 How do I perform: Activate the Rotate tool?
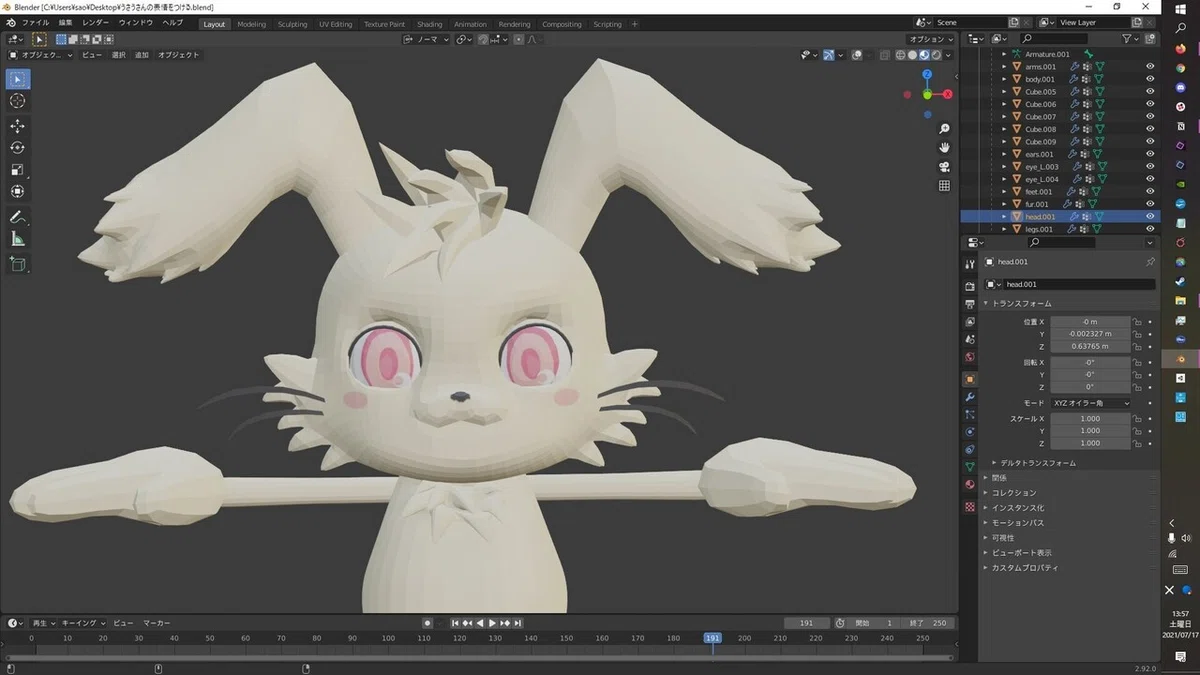tap(18, 148)
